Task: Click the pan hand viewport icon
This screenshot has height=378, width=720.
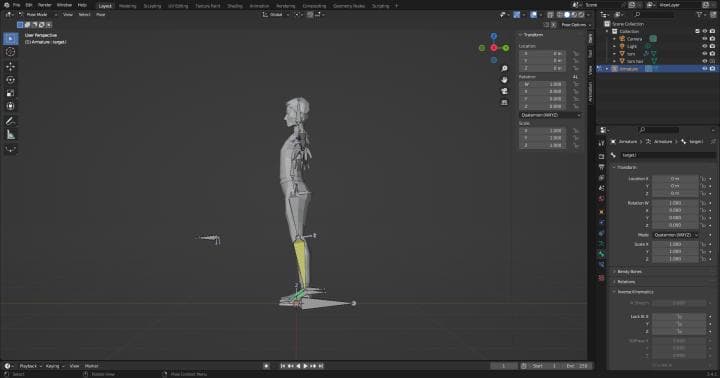Action: tap(504, 79)
